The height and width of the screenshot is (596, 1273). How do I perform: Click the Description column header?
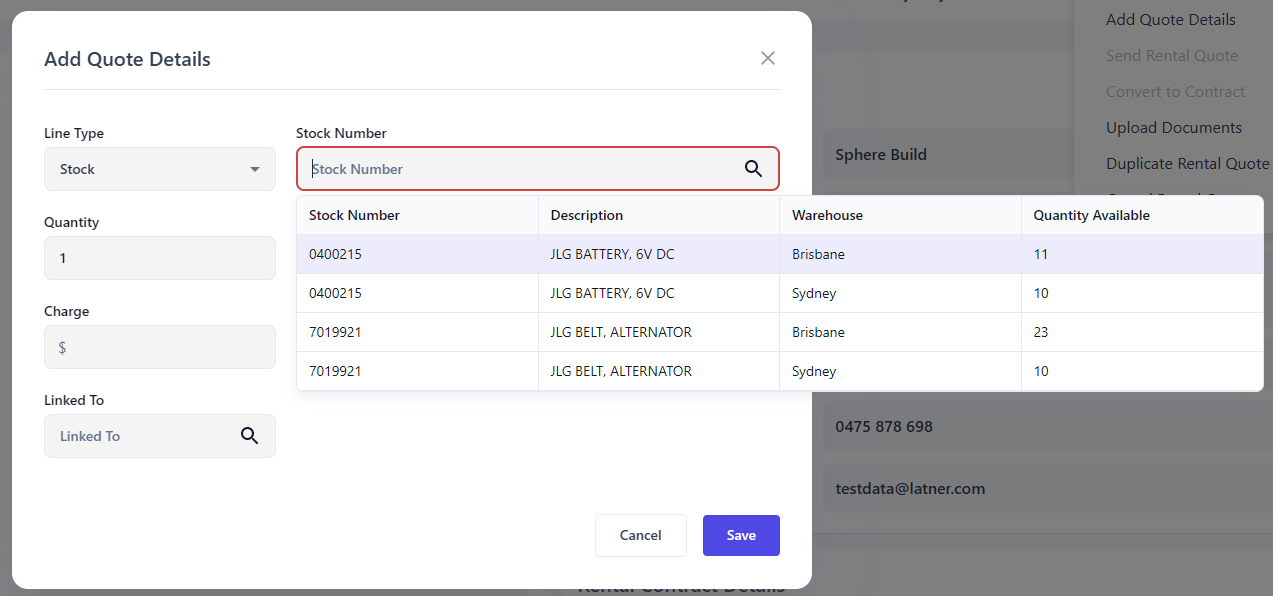pyautogui.click(x=586, y=215)
